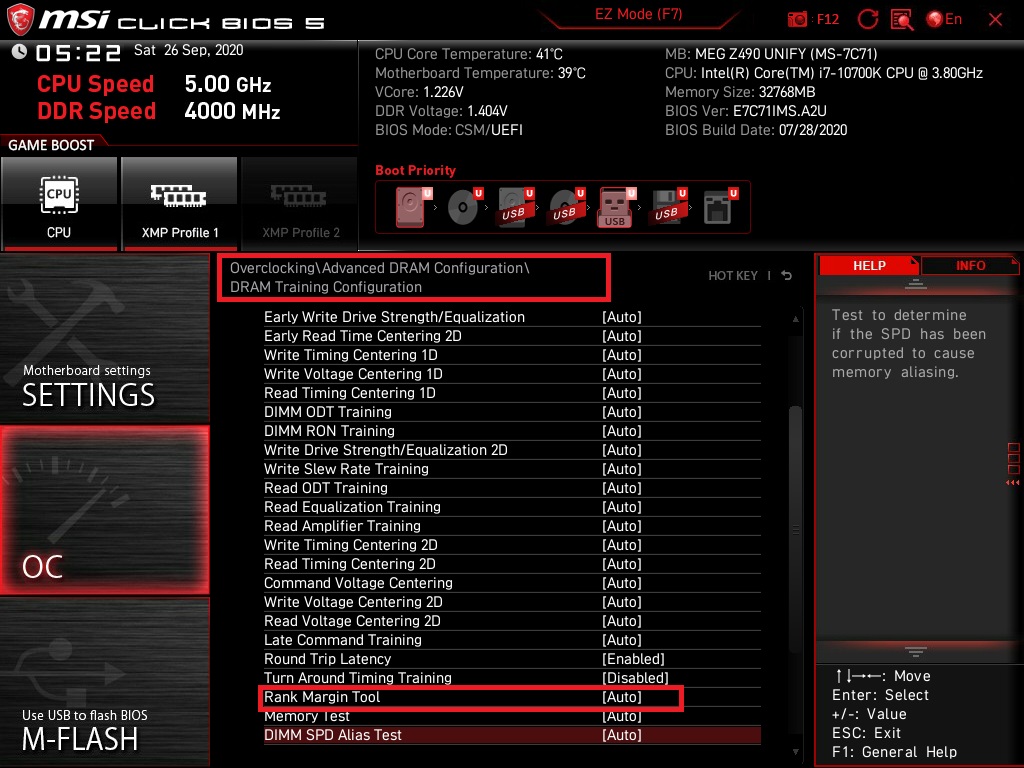Open the search magnifier icon
This screenshot has width=1024, height=768.
pos(902,20)
